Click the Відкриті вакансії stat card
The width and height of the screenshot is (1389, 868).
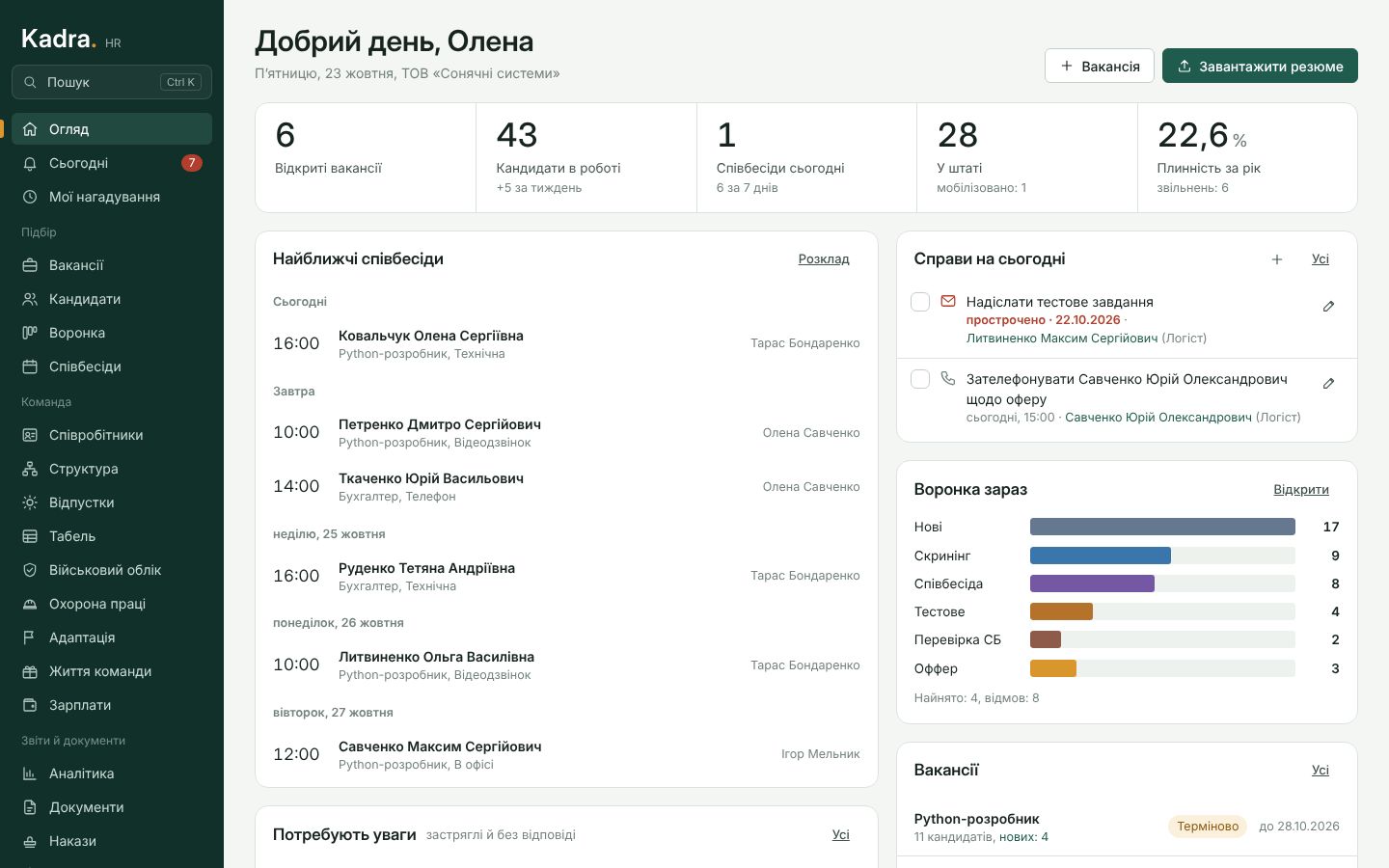(366, 157)
